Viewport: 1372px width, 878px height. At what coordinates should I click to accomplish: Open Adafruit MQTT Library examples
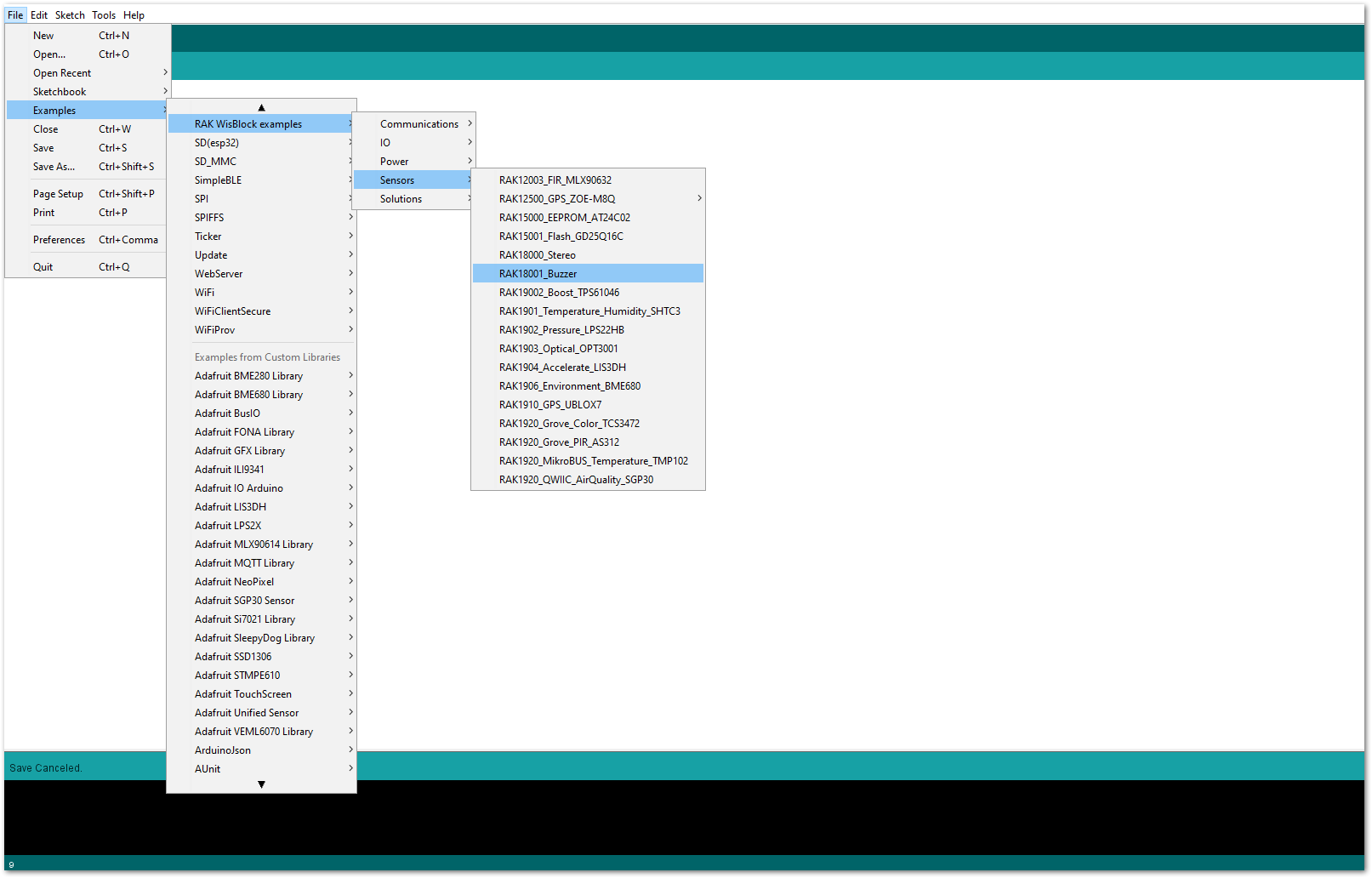pos(261,563)
